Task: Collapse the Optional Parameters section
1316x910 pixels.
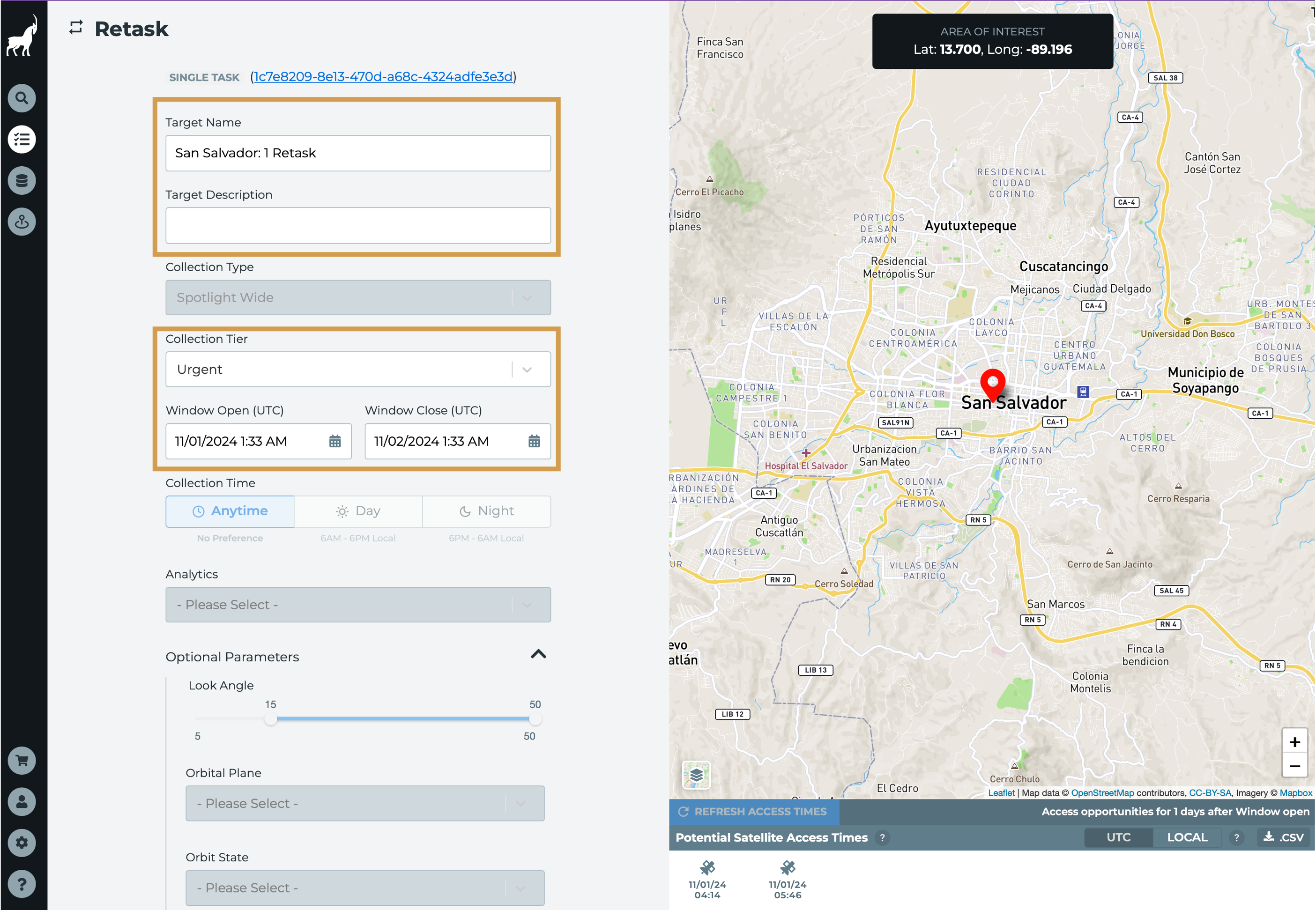Action: point(538,654)
